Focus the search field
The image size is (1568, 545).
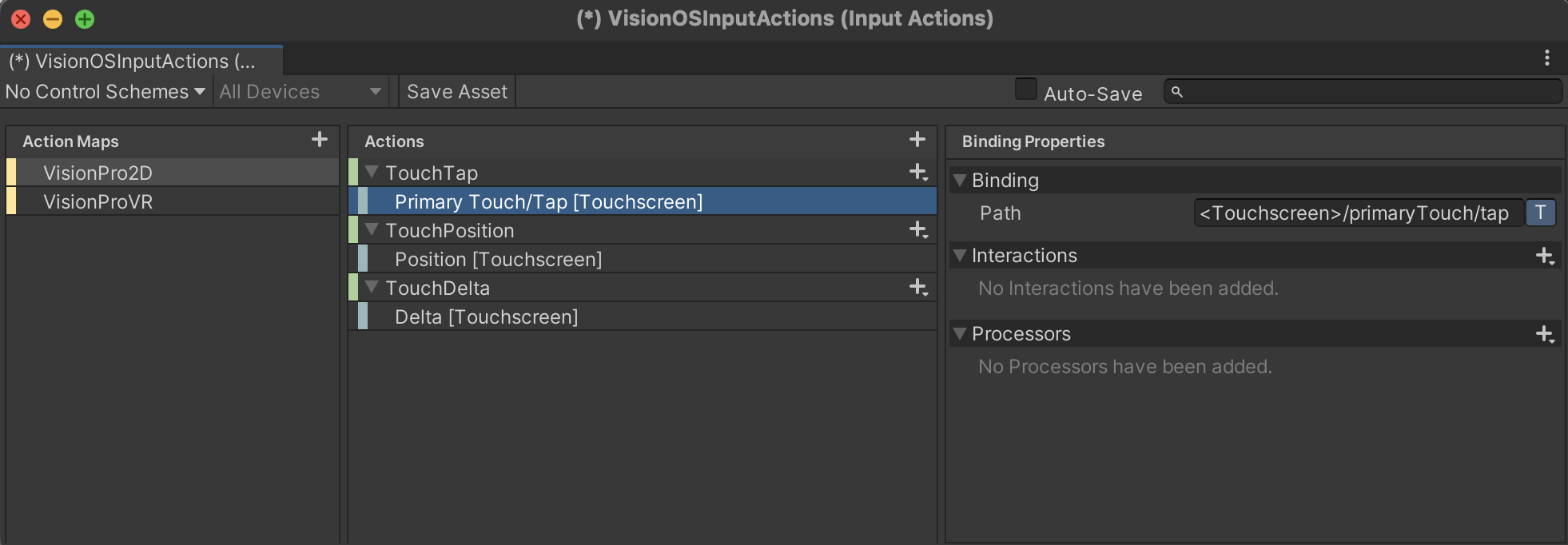pyautogui.click(x=1363, y=92)
